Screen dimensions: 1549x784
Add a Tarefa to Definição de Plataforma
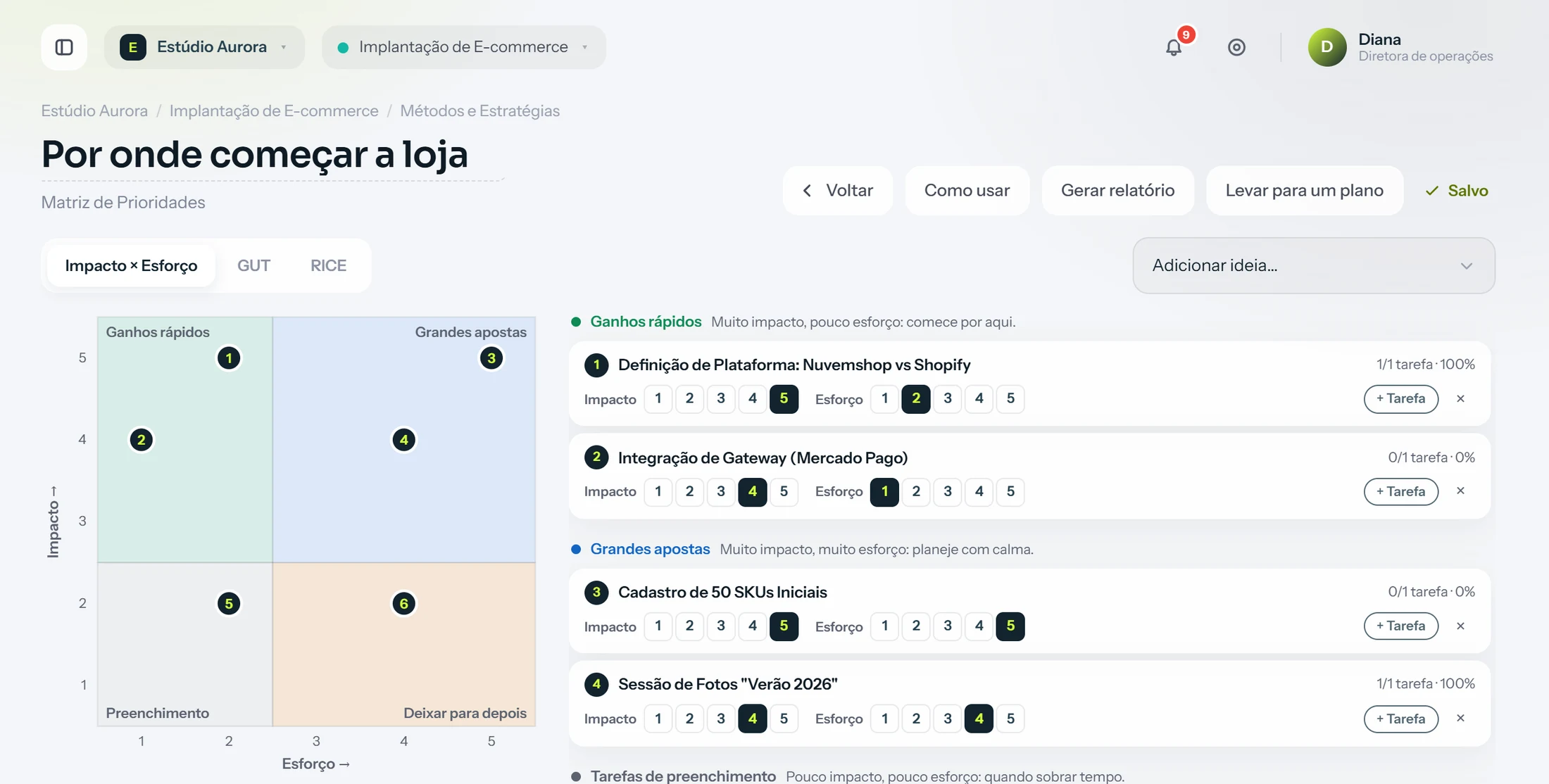pos(1401,398)
